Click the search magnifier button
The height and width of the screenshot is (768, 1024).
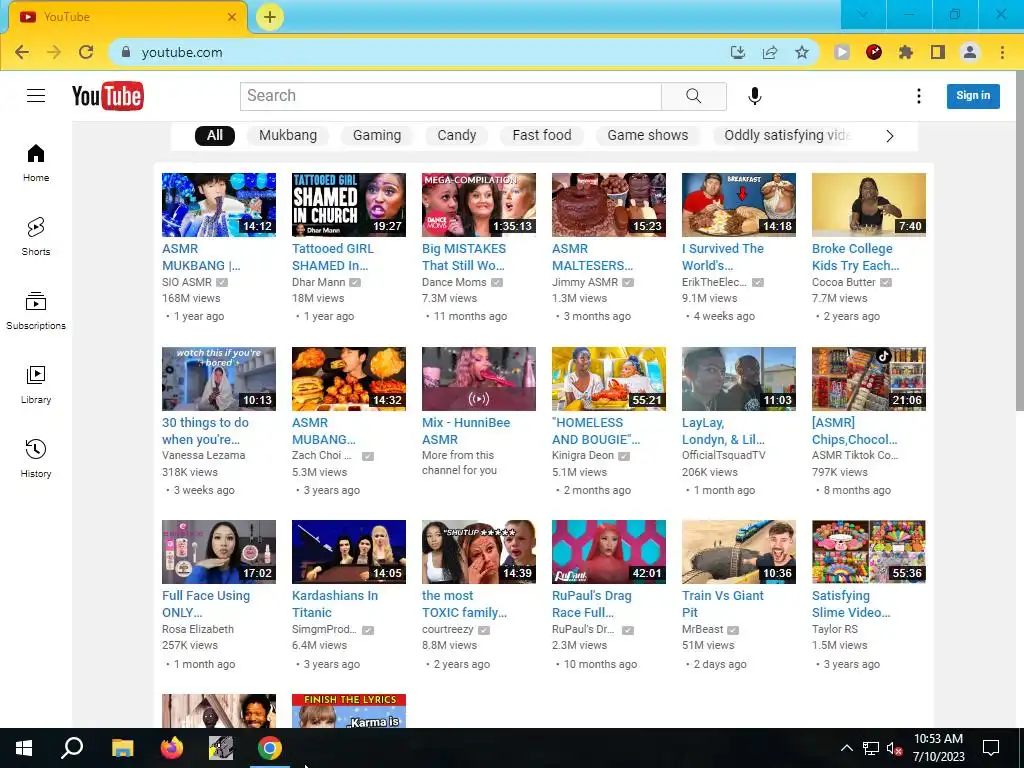pos(694,96)
